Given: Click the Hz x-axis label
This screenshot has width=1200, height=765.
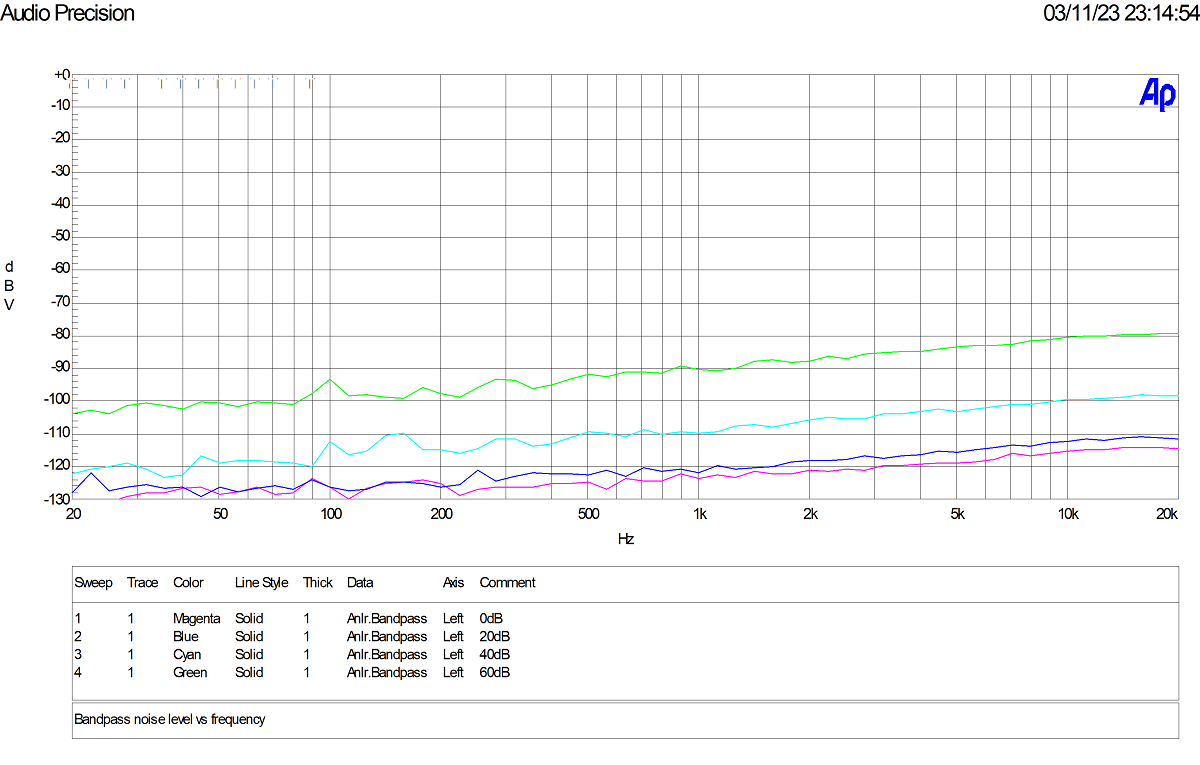Looking at the screenshot, I should 626,538.
